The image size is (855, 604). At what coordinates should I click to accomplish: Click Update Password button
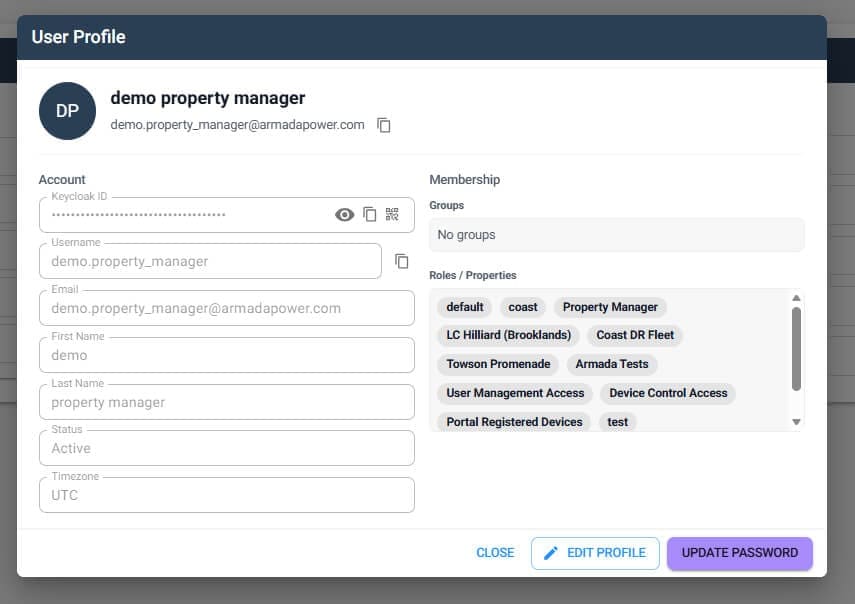point(740,553)
